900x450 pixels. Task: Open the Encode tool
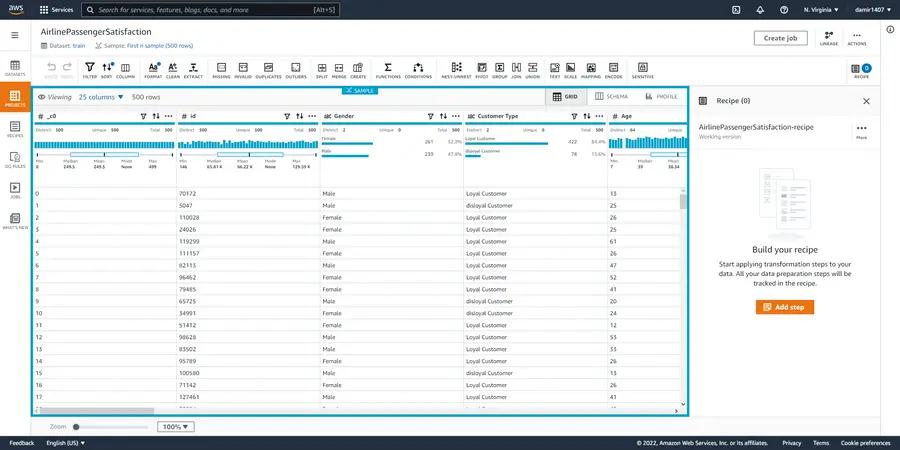coord(614,70)
